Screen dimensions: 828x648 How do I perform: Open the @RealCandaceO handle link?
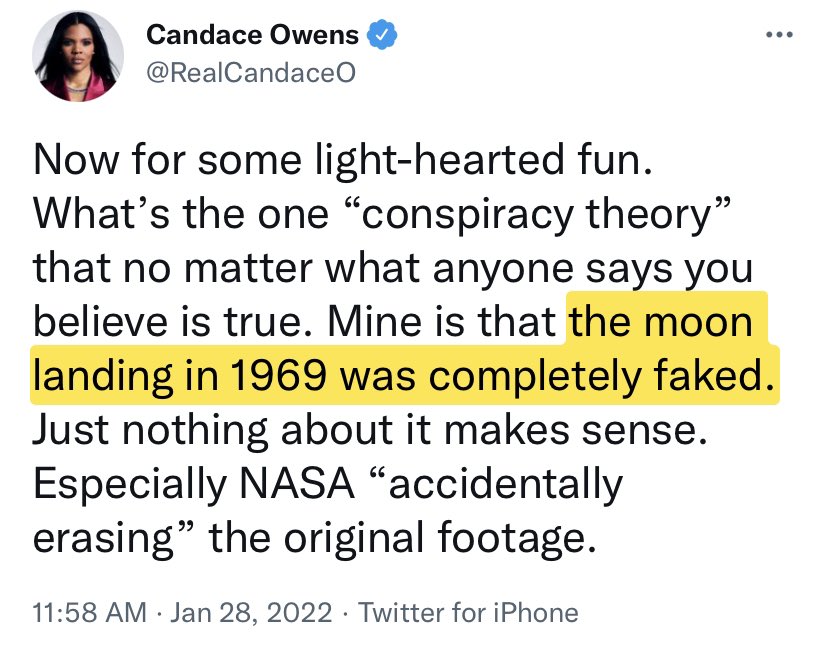tap(251, 73)
